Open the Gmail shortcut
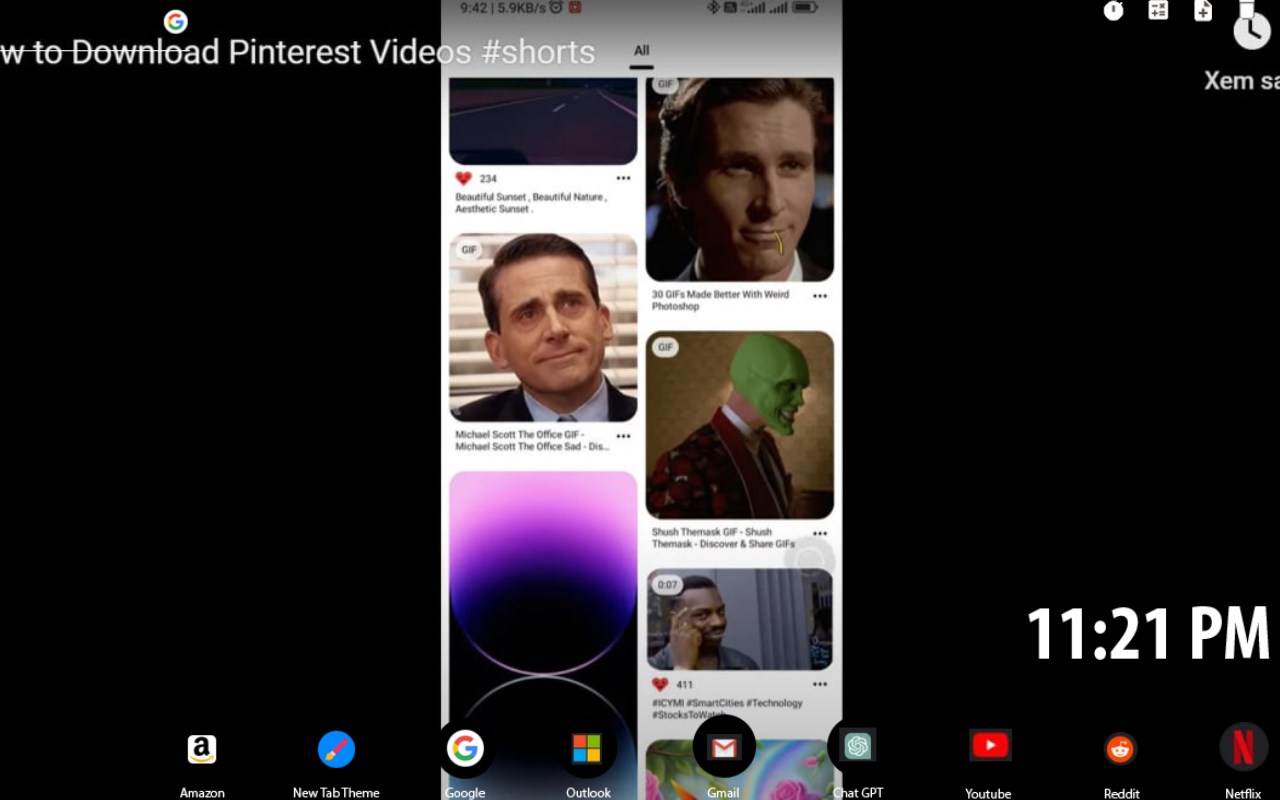 [x=724, y=747]
